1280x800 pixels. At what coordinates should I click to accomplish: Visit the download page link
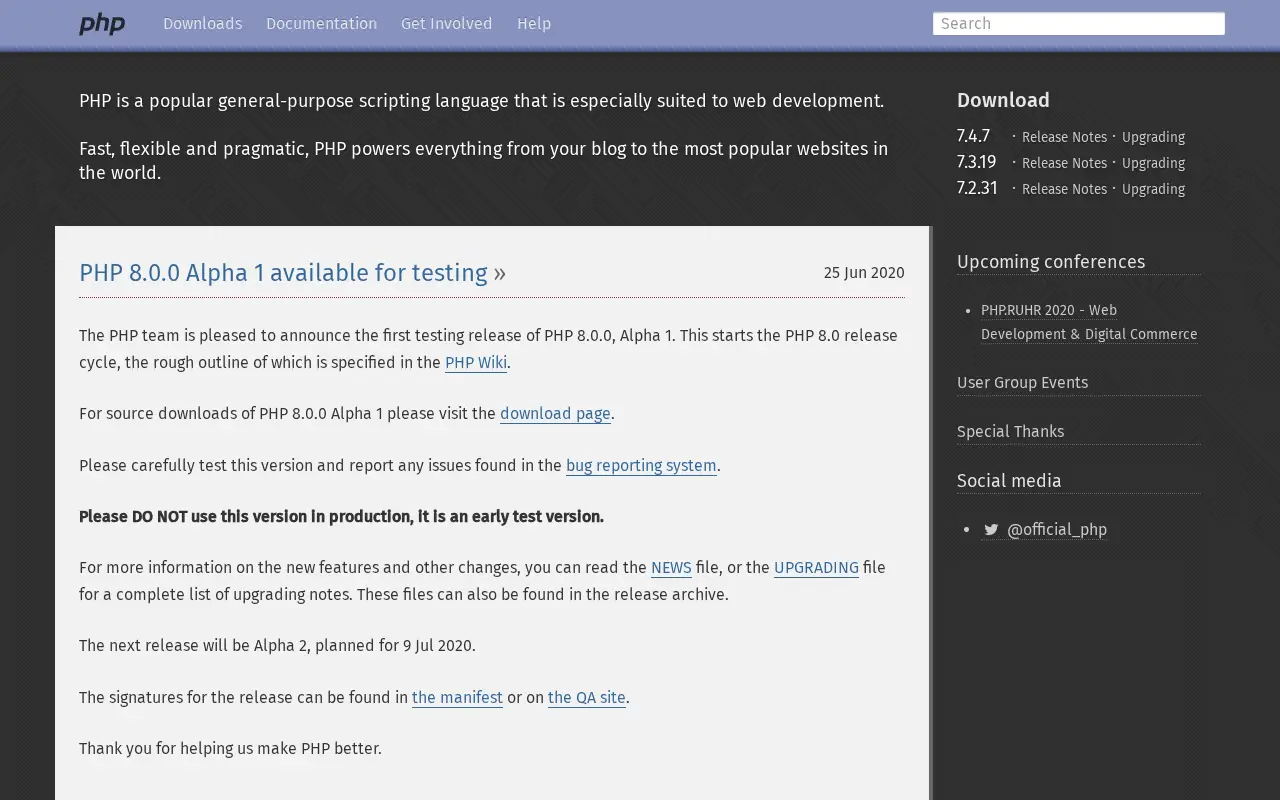click(x=555, y=414)
